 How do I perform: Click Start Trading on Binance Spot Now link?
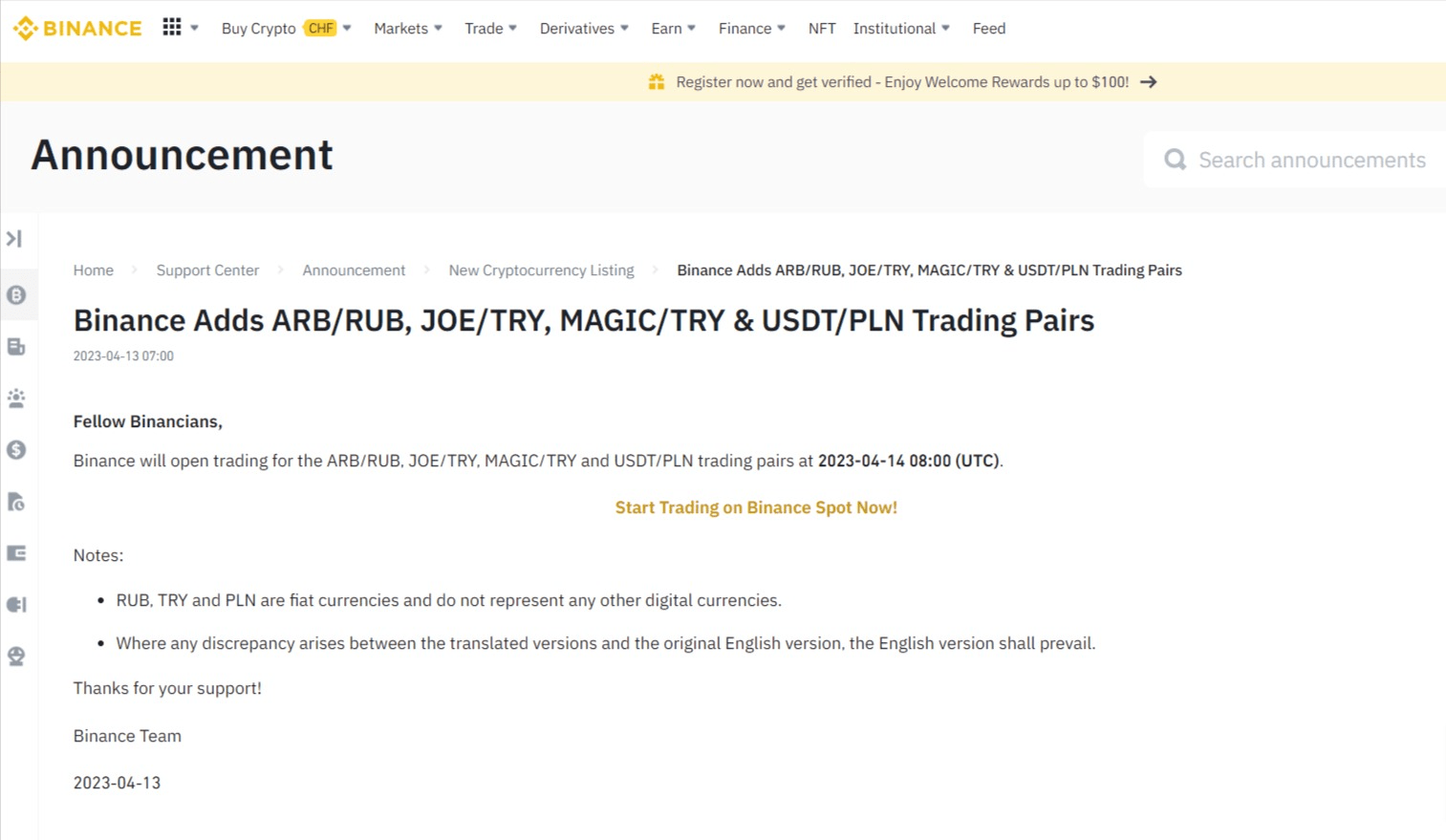tap(756, 507)
